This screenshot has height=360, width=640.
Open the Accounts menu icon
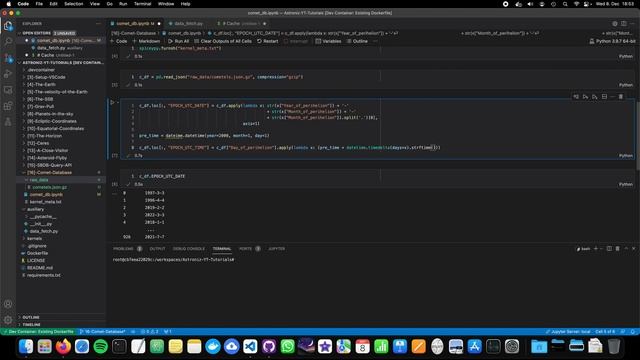pyautogui.click(x=8, y=304)
